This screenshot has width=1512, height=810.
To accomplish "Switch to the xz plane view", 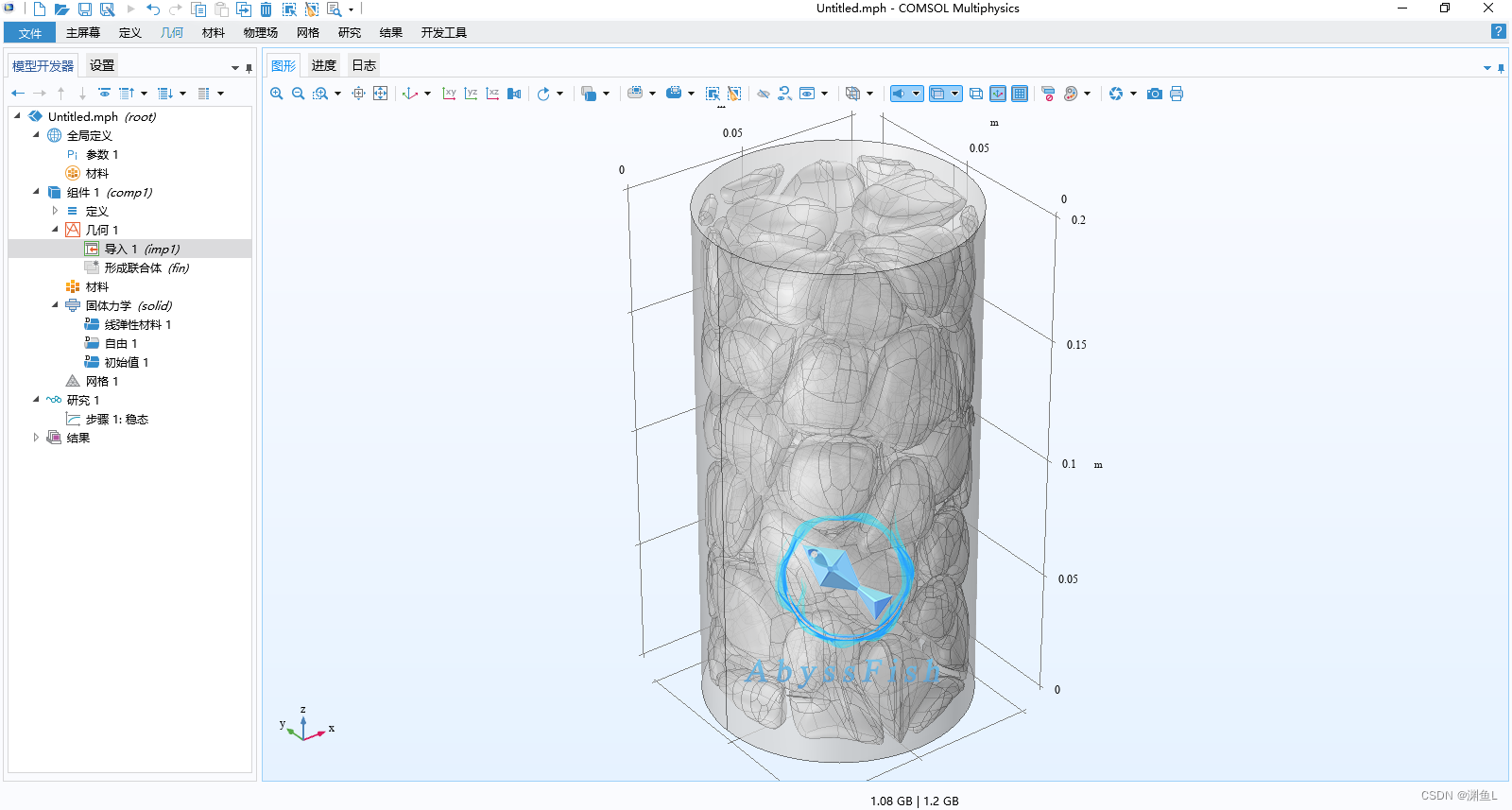I will point(492,94).
